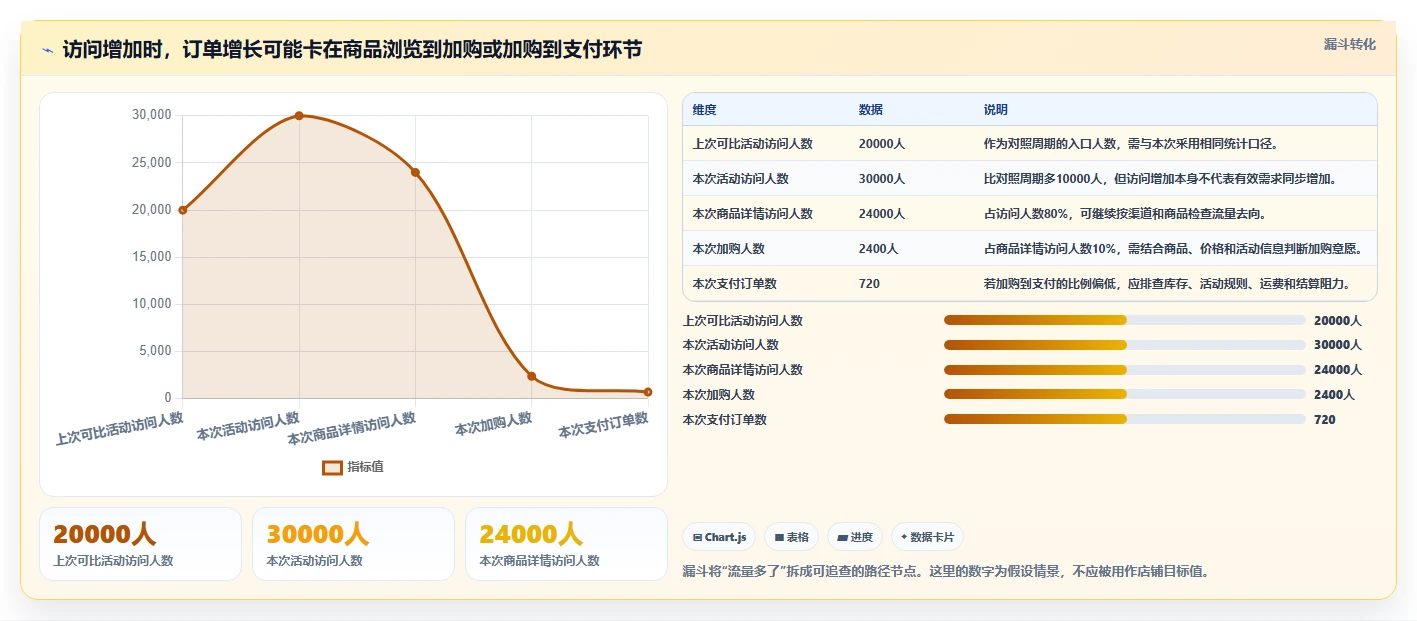Select the 表格 chip
The height and width of the screenshot is (621, 1417).
coord(791,537)
